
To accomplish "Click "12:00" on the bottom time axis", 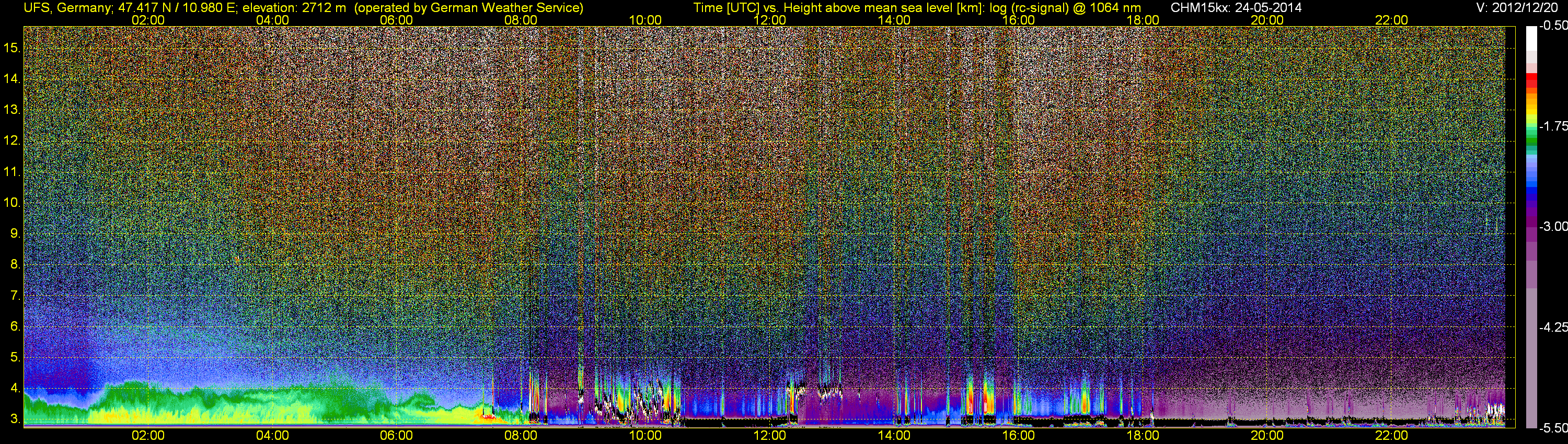I will (769, 436).
